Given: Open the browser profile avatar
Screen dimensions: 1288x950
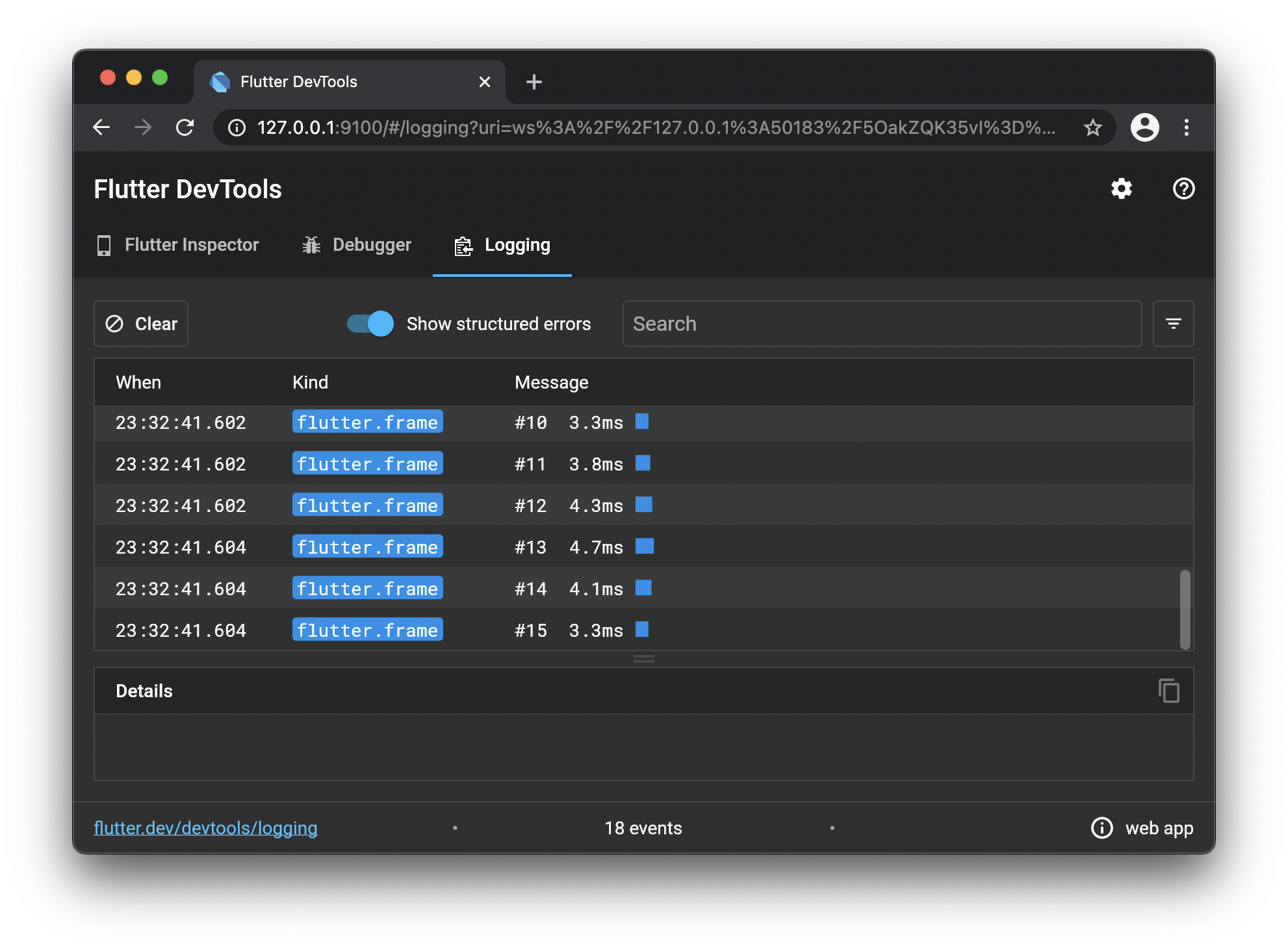Looking at the screenshot, I should point(1144,127).
